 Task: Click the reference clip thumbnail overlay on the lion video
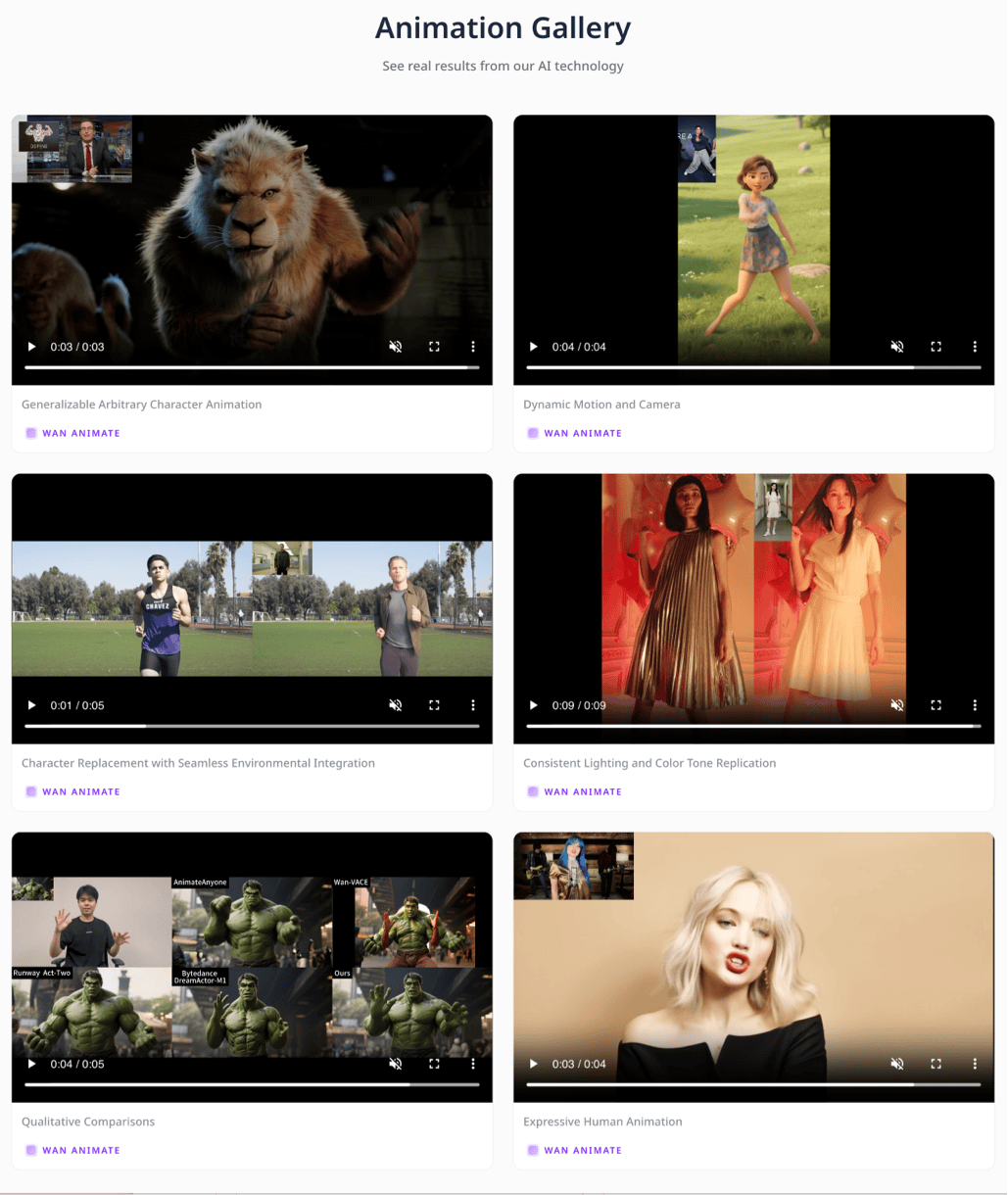tap(71, 149)
